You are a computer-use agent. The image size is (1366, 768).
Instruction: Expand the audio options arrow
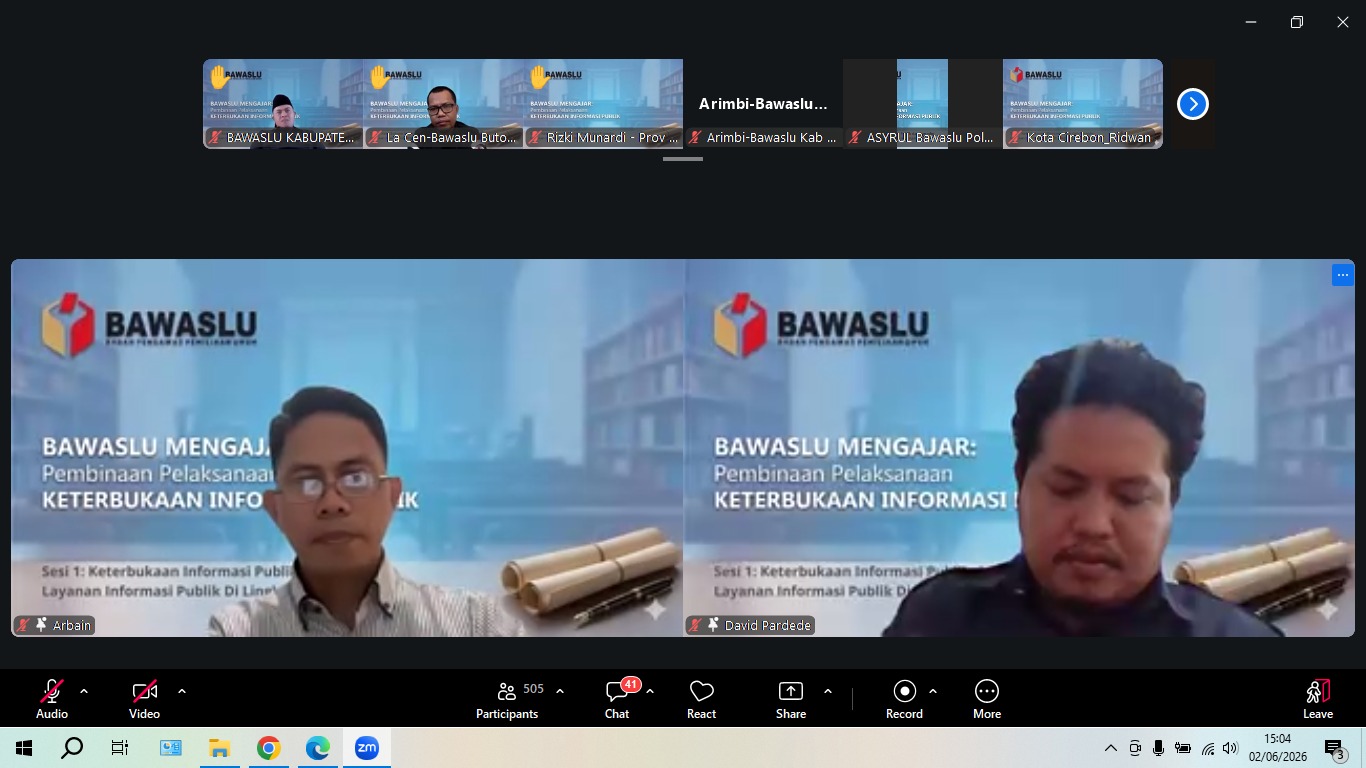[84, 691]
